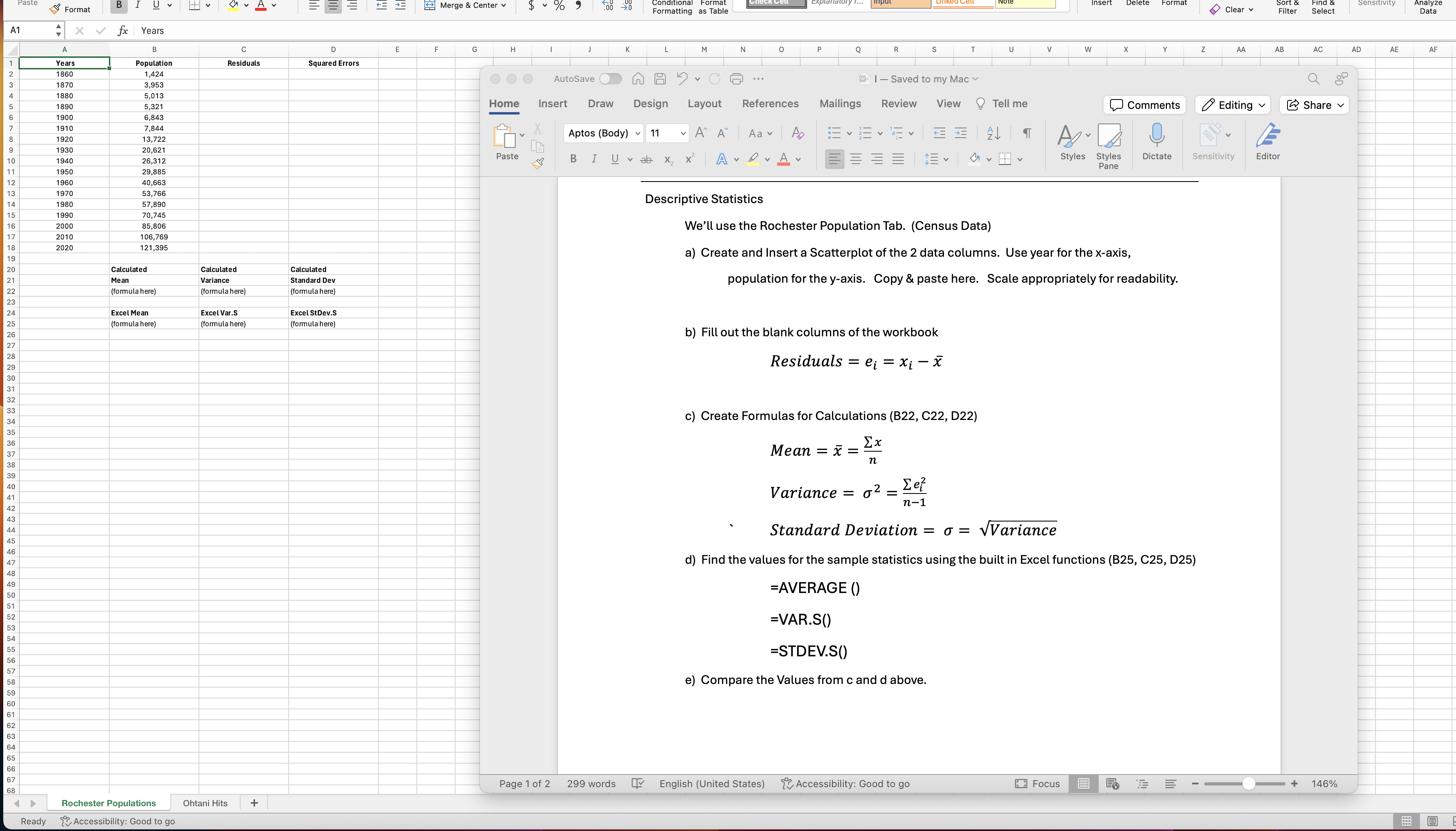Viewport: 1456px width, 831px height.
Task: Open the Ohtani Hits sheet tab
Action: (205, 803)
